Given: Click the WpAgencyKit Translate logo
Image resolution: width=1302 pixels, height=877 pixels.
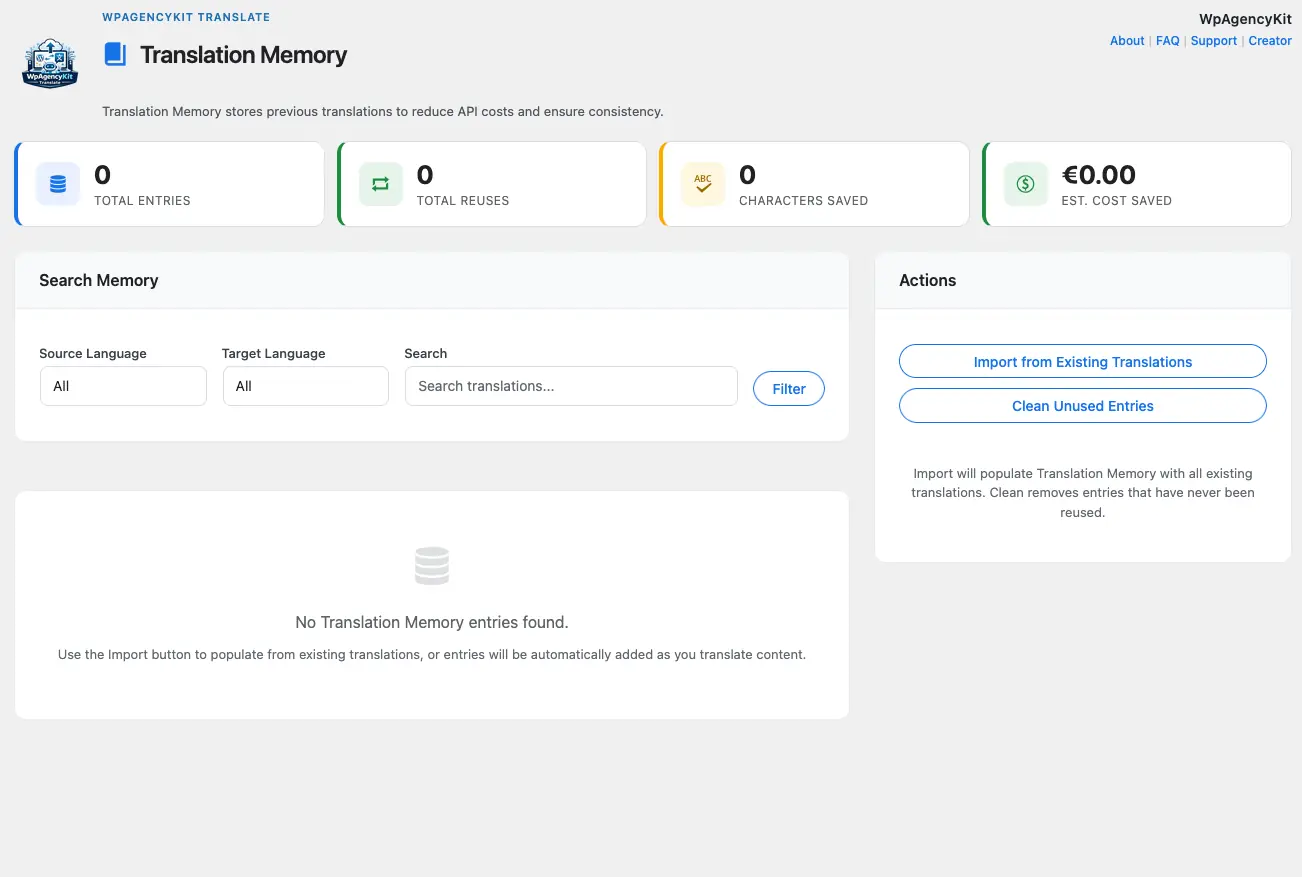Looking at the screenshot, I should (x=50, y=63).
